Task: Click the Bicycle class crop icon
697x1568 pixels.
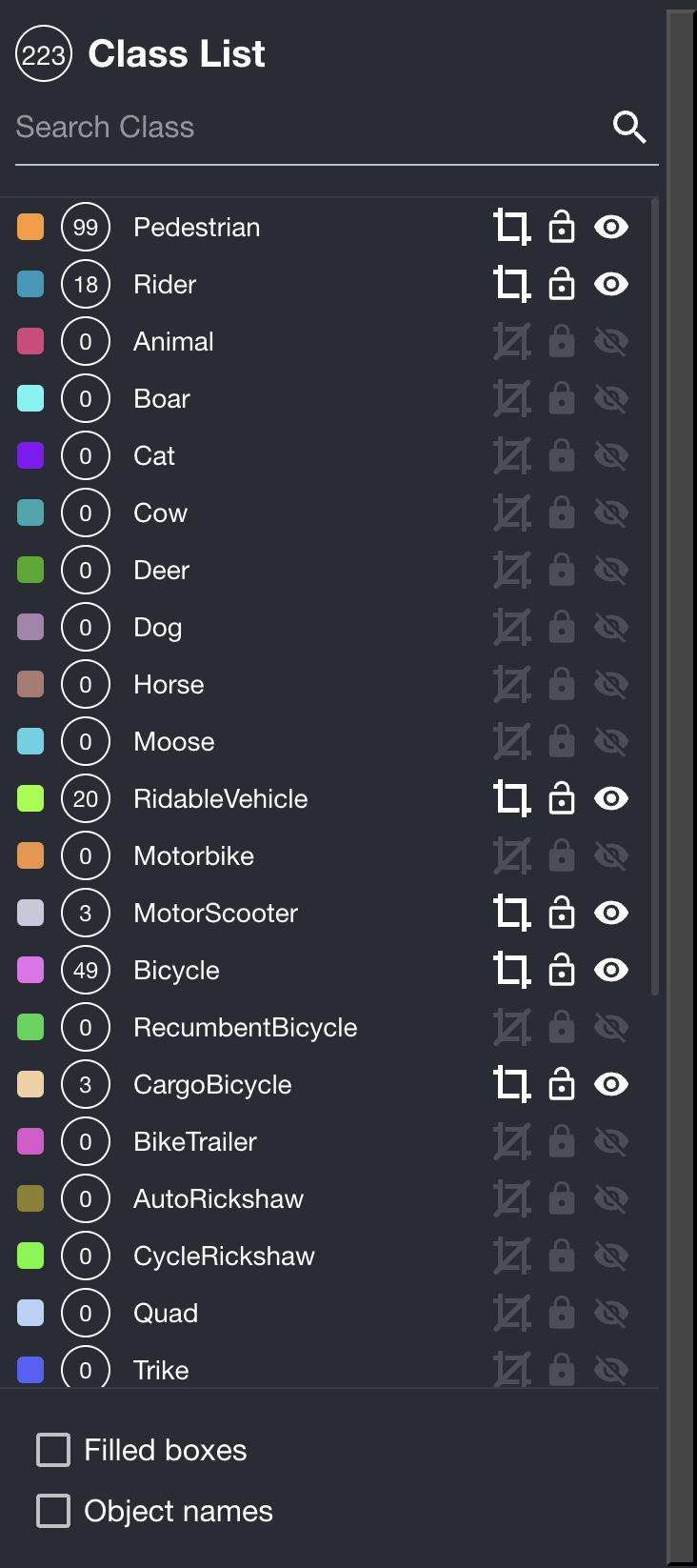Action: pos(511,971)
